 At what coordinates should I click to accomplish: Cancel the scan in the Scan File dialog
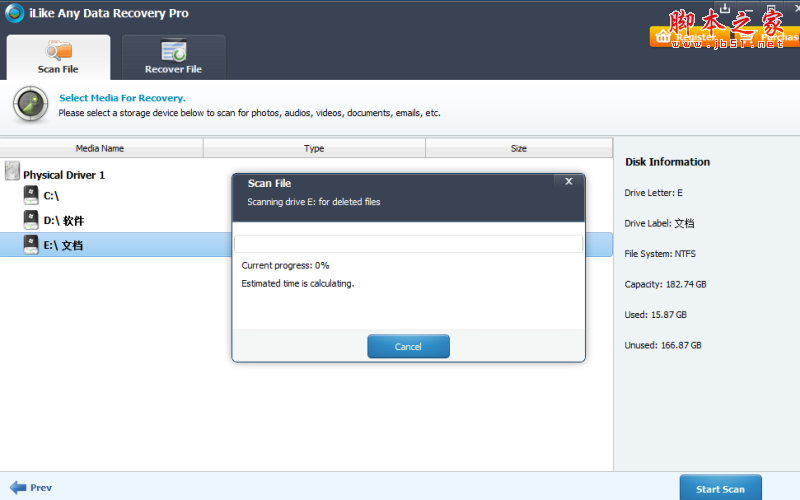pos(408,346)
